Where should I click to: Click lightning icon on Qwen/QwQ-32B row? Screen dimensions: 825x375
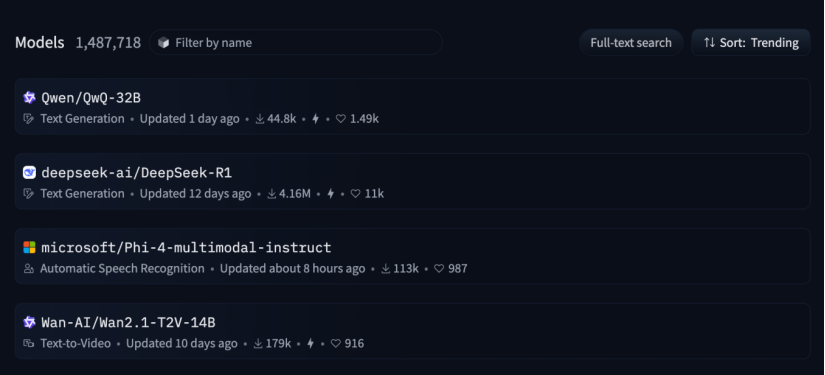coord(316,119)
